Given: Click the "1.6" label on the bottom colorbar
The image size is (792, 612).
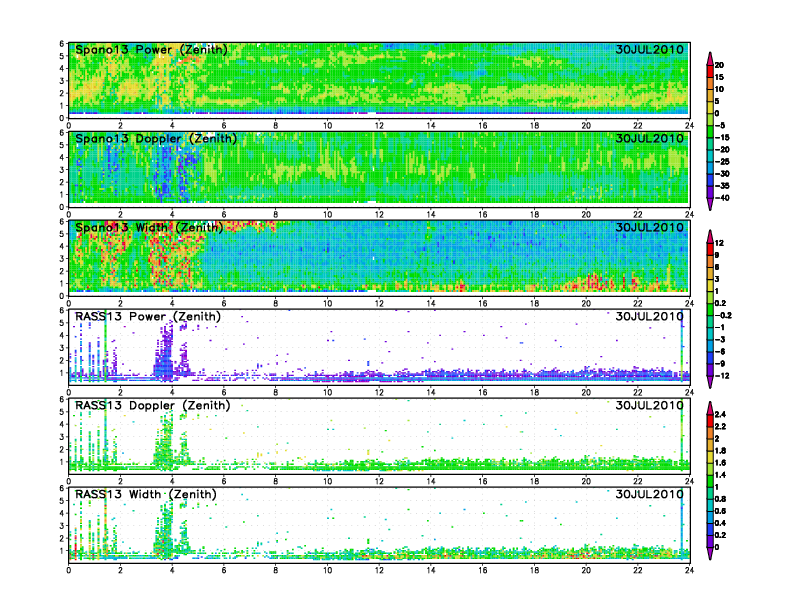Looking at the screenshot, I should click(721, 463).
